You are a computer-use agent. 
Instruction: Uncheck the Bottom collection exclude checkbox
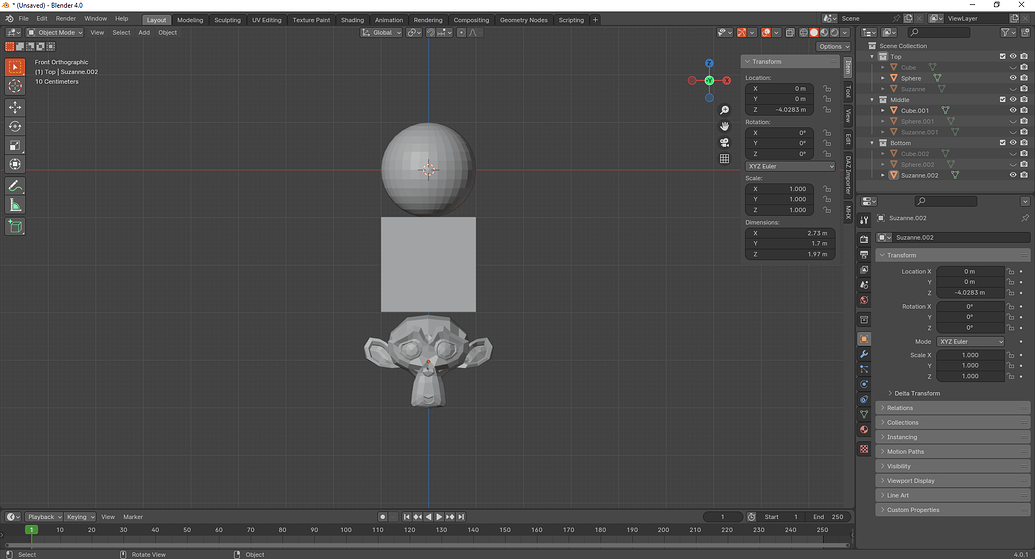click(1003, 143)
